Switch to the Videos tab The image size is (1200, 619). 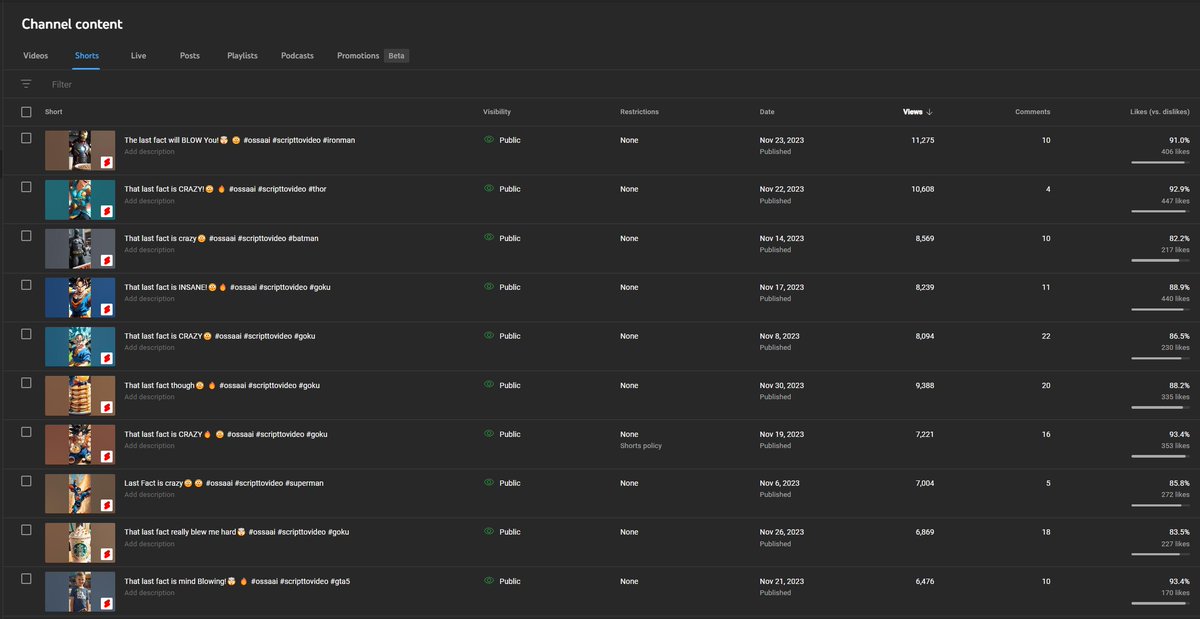35,56
